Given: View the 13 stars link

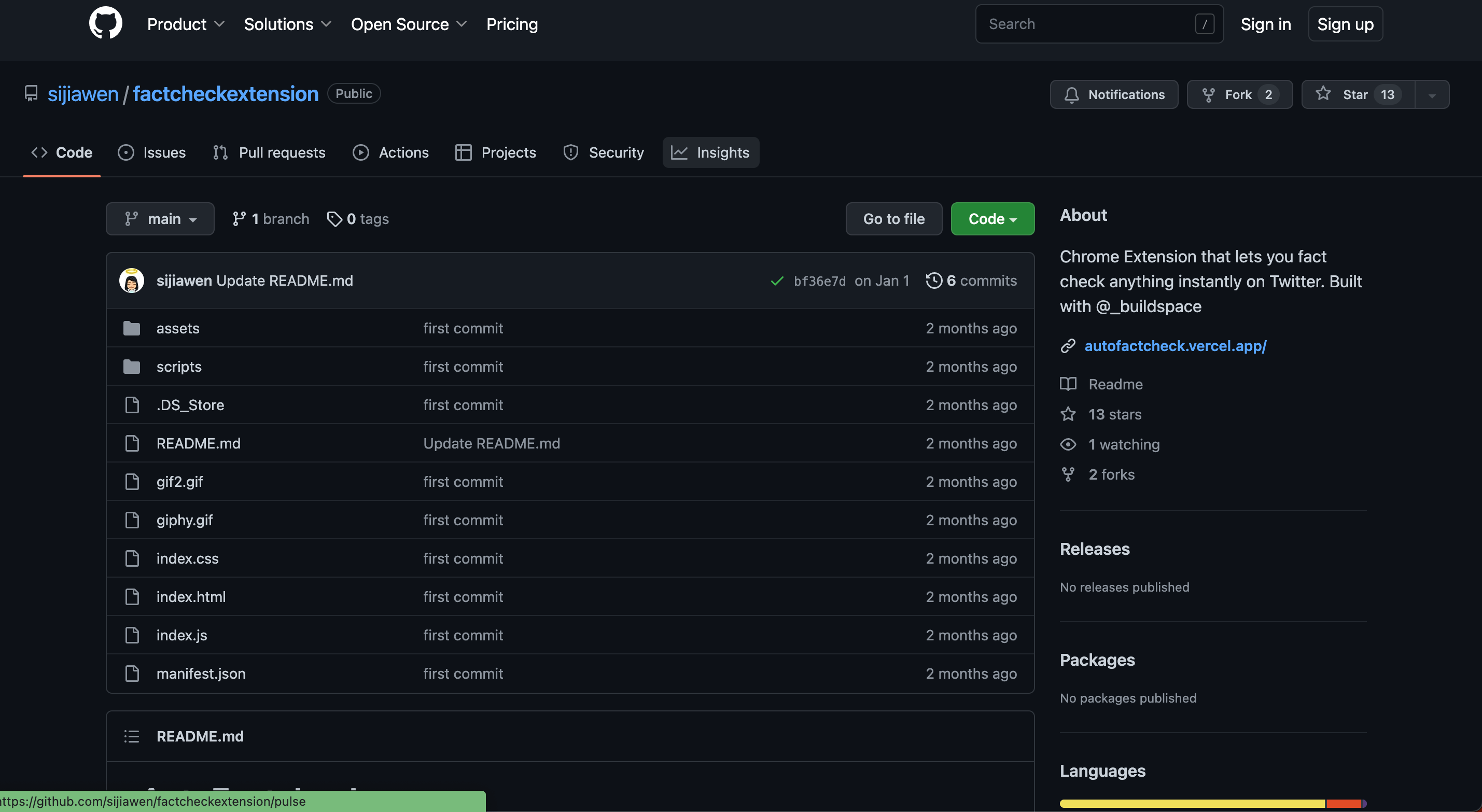Looking at the screenshot, I should tap(1100, 414).
